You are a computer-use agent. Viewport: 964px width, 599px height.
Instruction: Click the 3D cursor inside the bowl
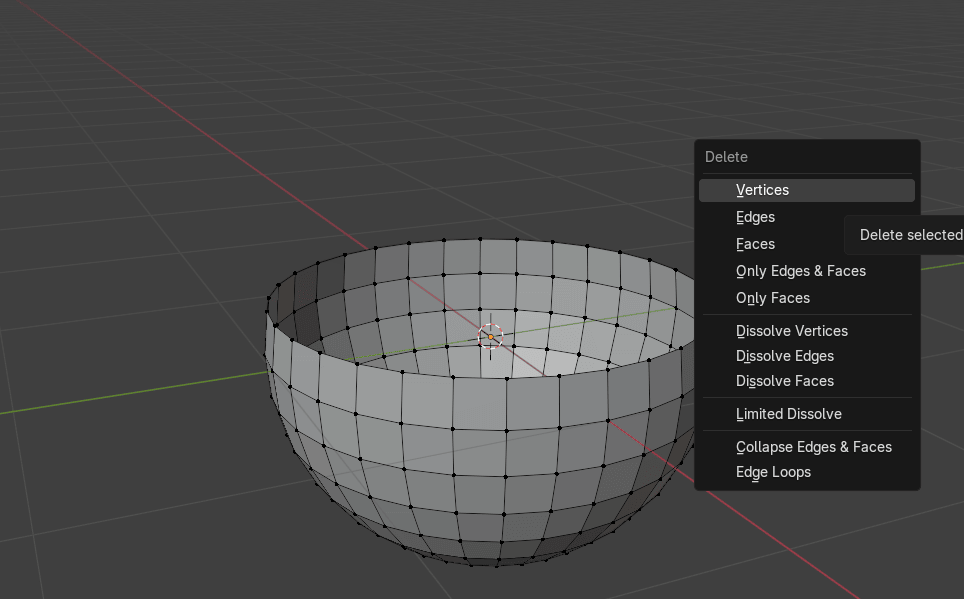pos(490,336)
